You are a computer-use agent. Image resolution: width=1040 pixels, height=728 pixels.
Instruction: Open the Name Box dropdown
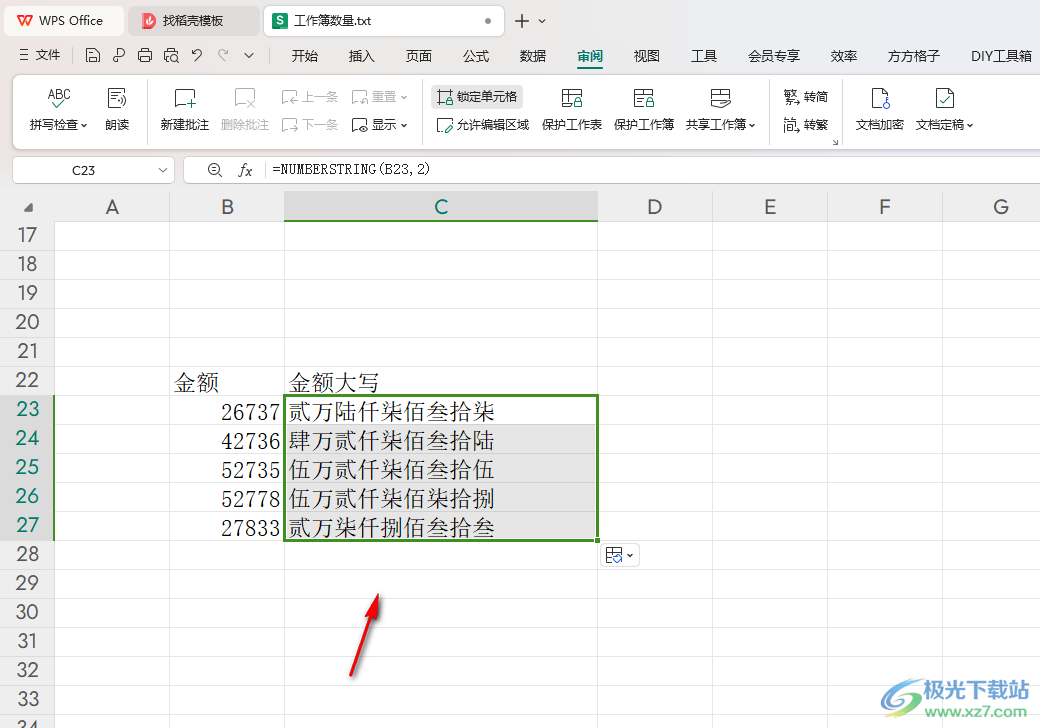point(162,170)
